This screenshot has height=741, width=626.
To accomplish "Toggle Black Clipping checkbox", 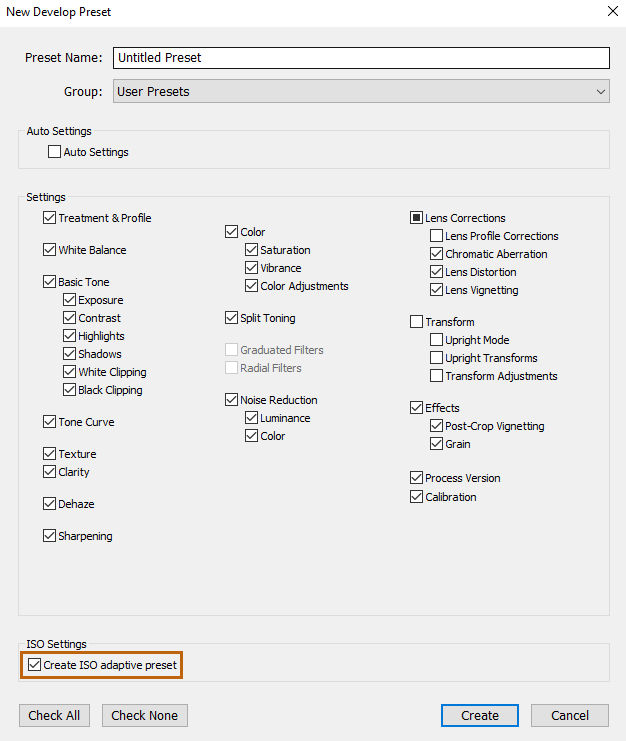I will click(x=69, y=389).
